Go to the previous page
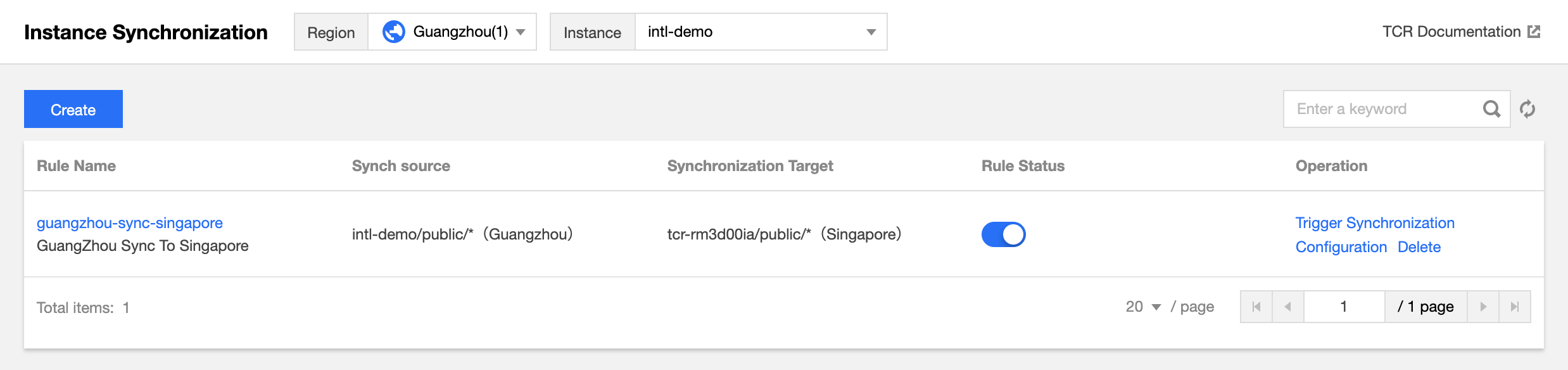The height and width of the screenshot is (370, 1568). 1287,307
